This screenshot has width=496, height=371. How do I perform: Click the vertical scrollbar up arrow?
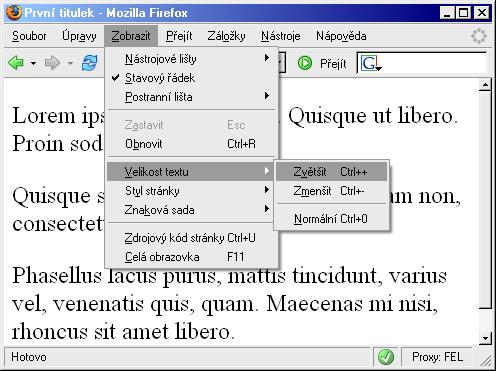(x=485, y=85)
